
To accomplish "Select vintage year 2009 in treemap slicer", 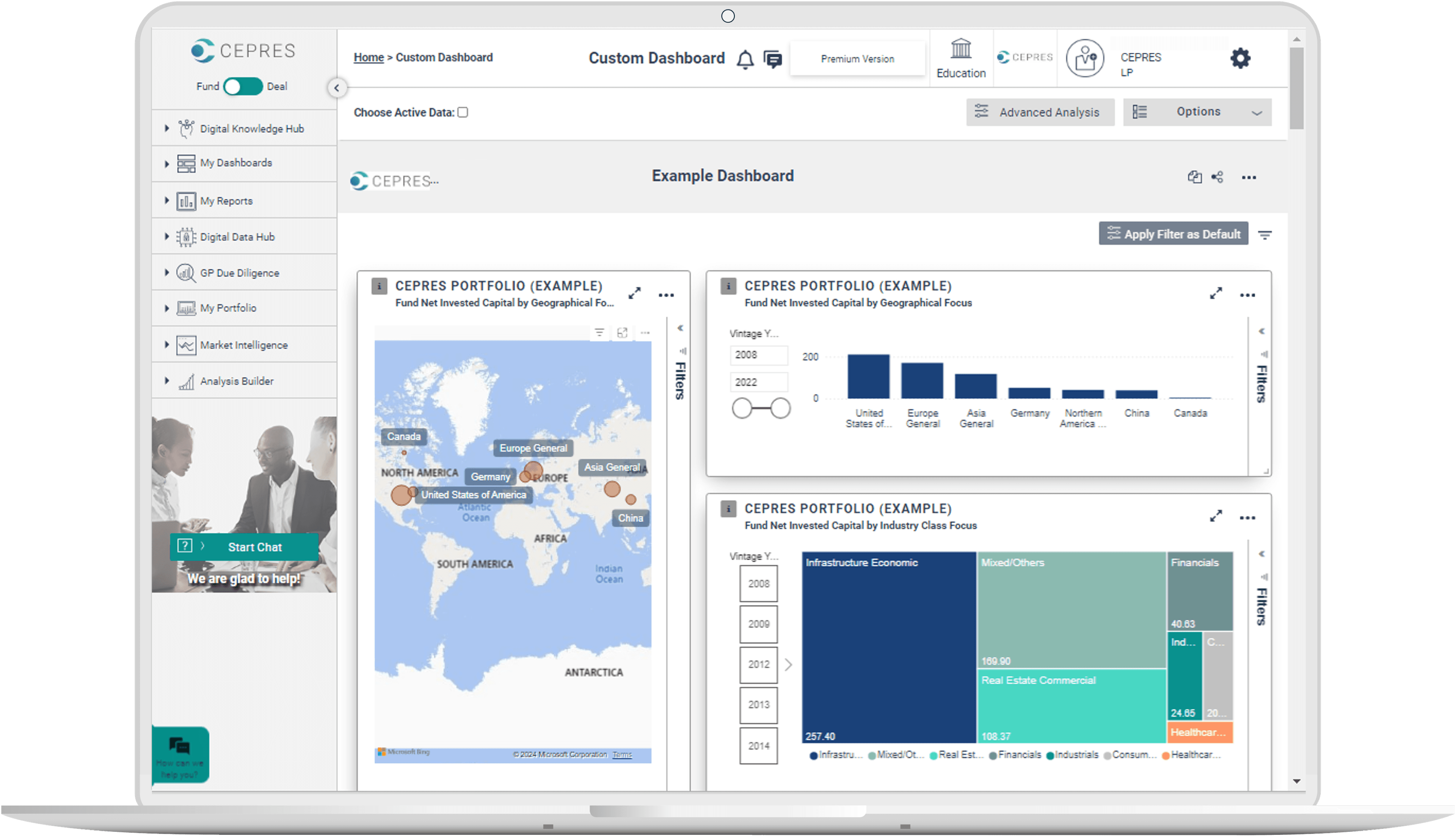I will (x=758, y=624).
